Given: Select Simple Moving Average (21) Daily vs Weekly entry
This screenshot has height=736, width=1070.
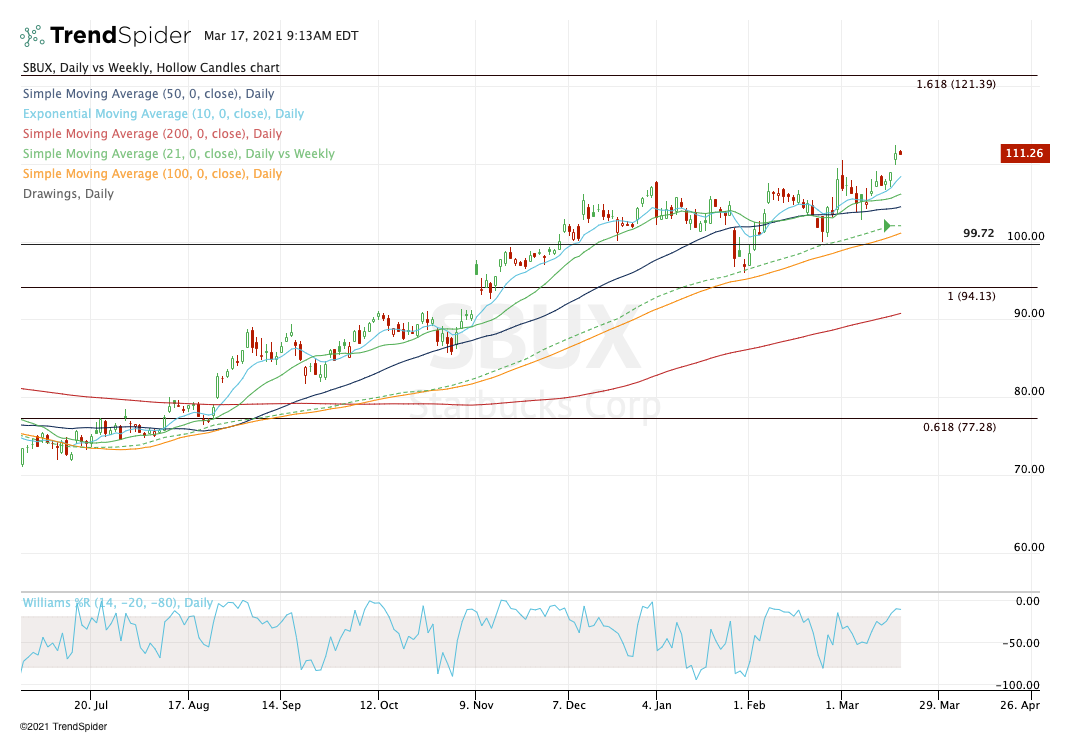Looking at the screenshot, I should click(x=179, y=153).
